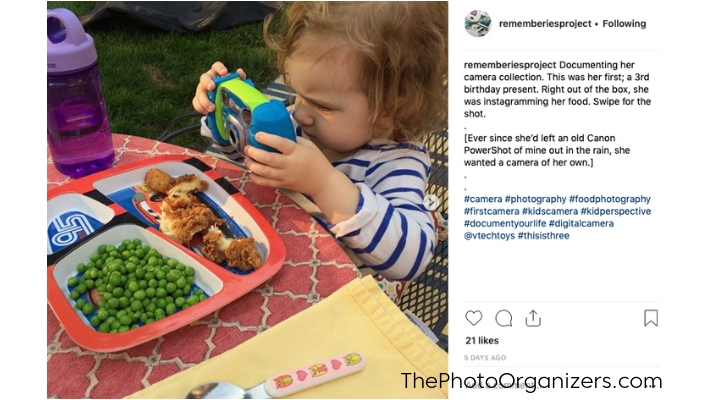Open the #digitalcamera hashtag
Viewport: 720px width, 400px height.
(581, 224)
